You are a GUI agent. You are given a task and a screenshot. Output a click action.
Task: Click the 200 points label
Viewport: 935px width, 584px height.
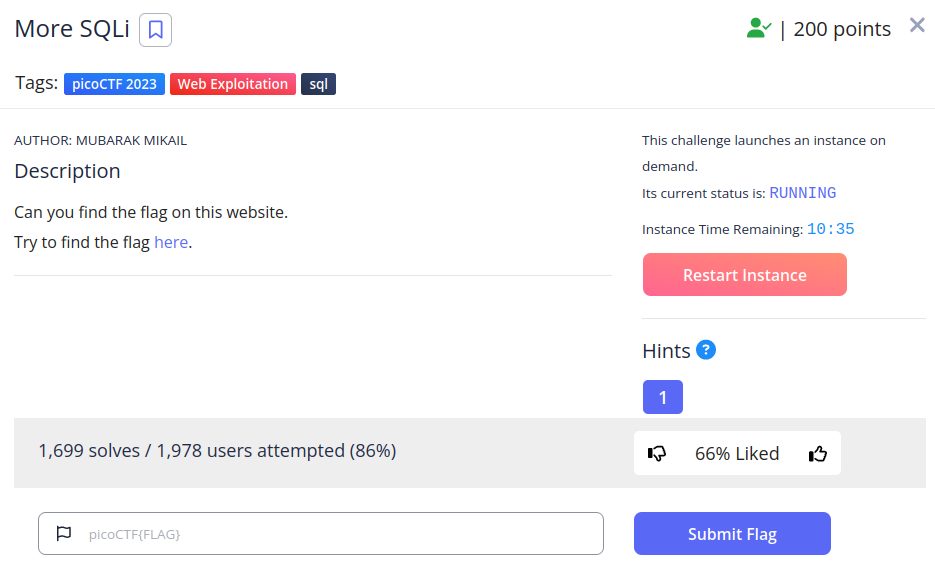tap(842, 29)
